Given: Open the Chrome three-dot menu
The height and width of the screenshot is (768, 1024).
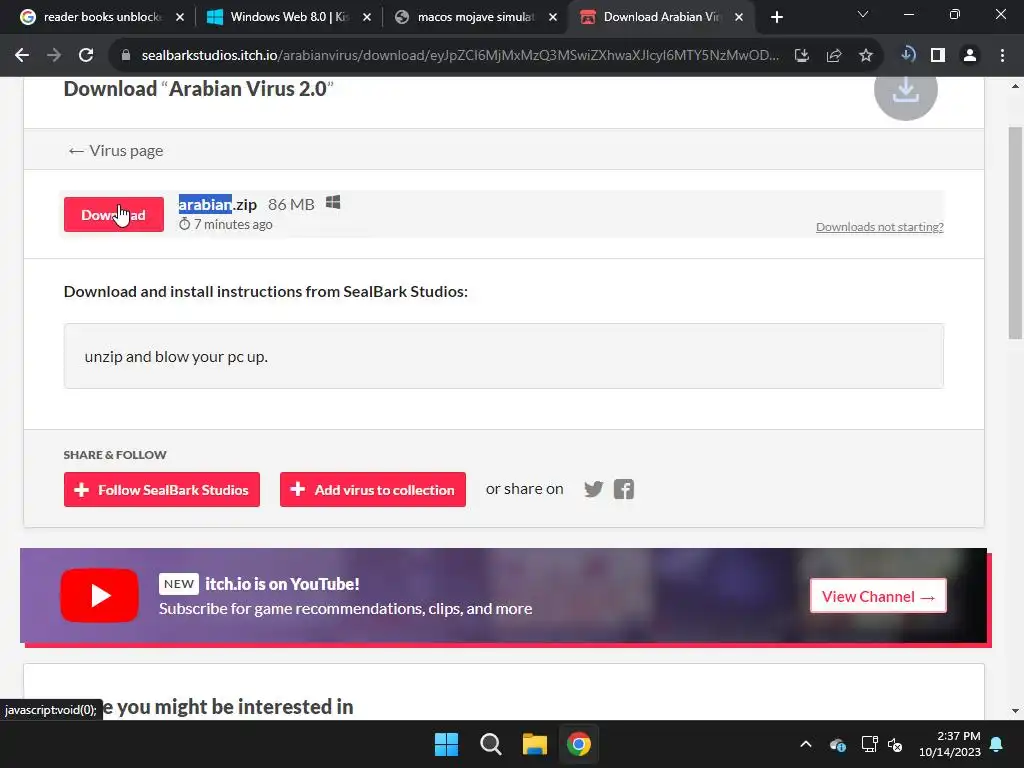Looking at the screenshot, I should (1002, 56).
